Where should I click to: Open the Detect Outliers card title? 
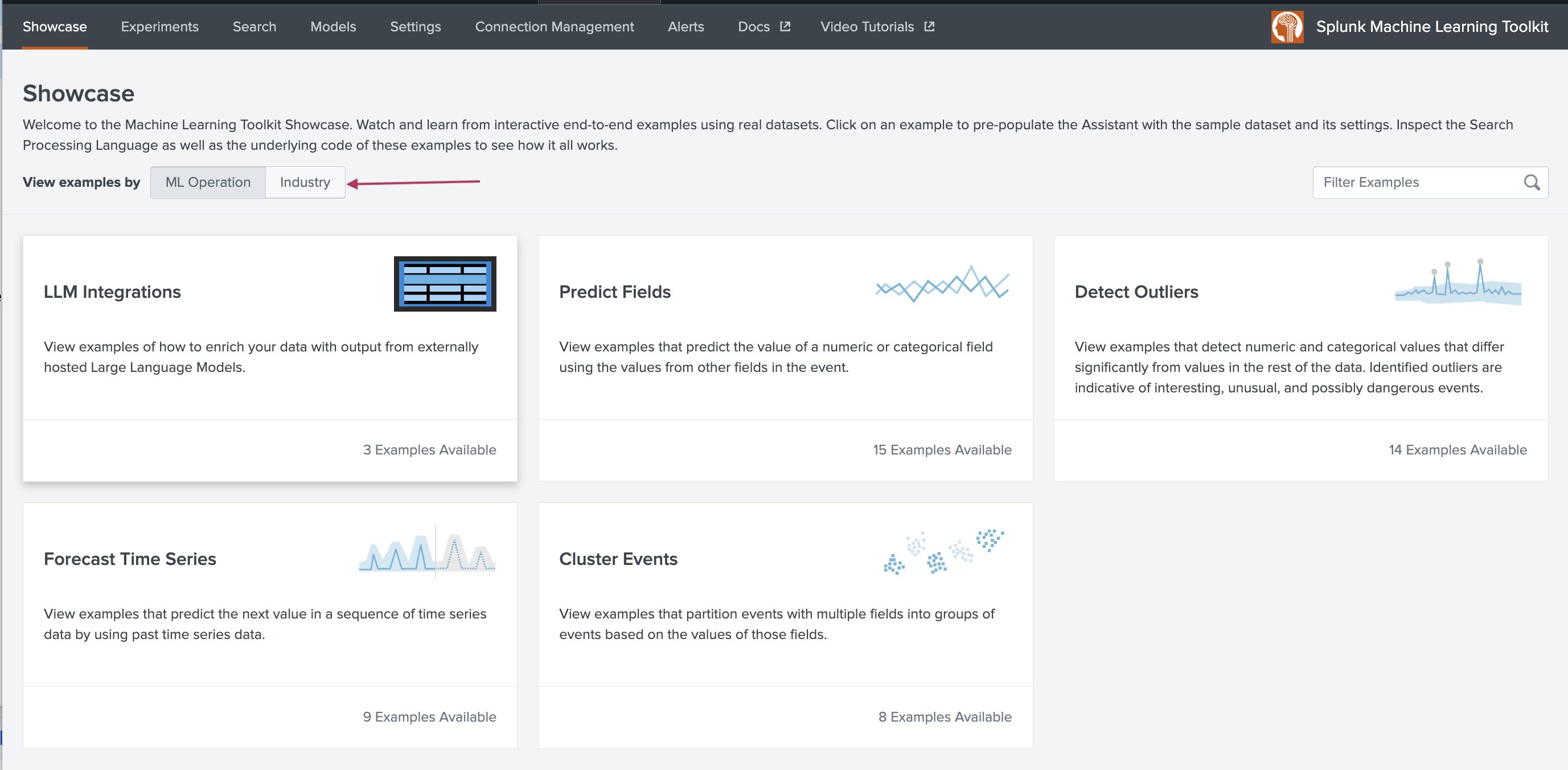[1136, 292]
